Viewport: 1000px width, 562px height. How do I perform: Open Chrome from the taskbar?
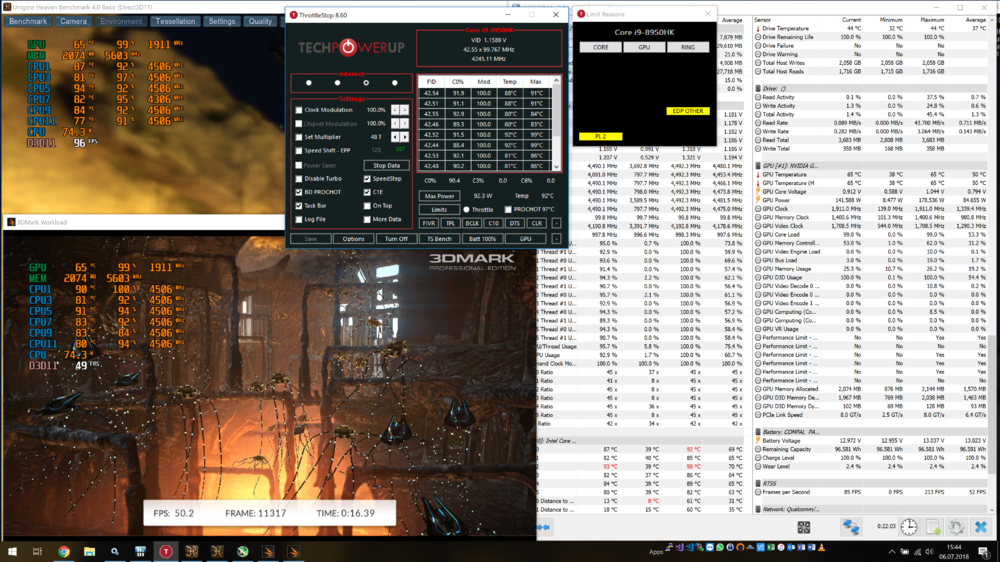[x=64, y=552]
